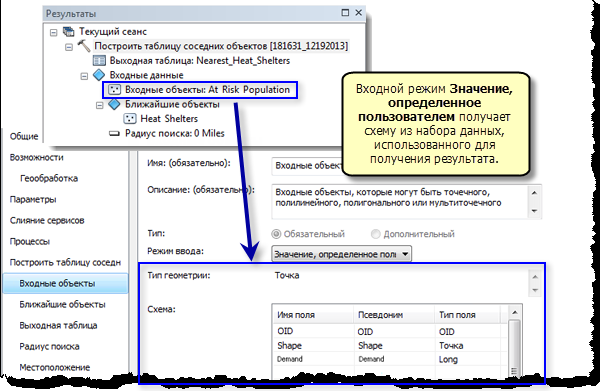Click the point feature icon for At Risk Population
This screenshot has height=391, width=600.
[114, 90]
